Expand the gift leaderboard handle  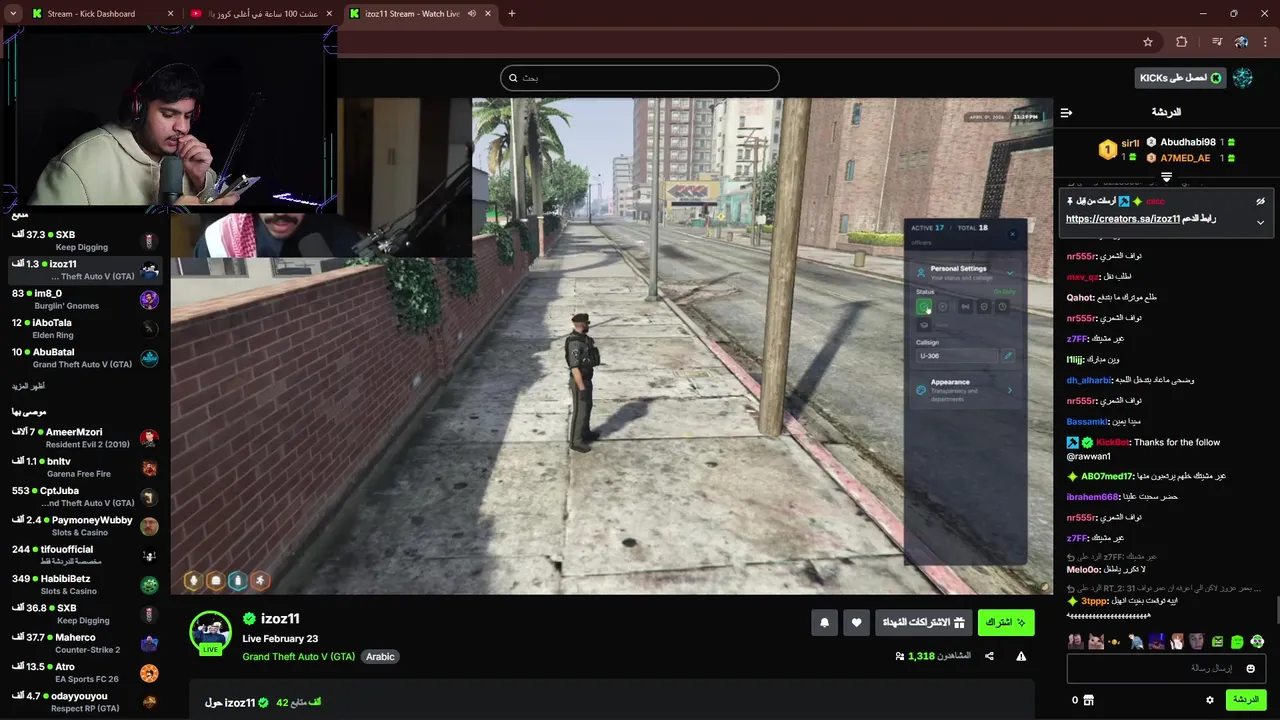[x=1166, y=177]
